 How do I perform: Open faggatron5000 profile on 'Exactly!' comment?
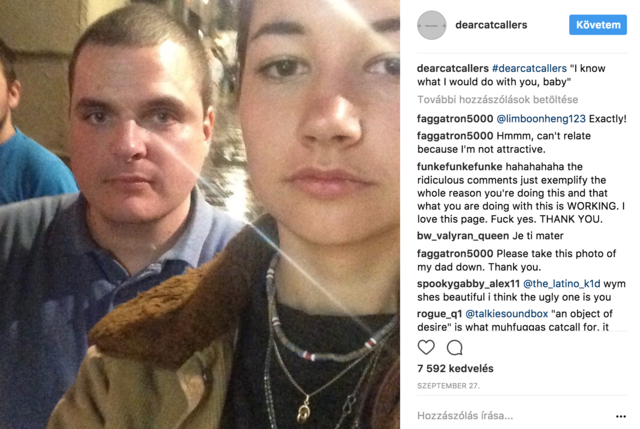[455, 119]
